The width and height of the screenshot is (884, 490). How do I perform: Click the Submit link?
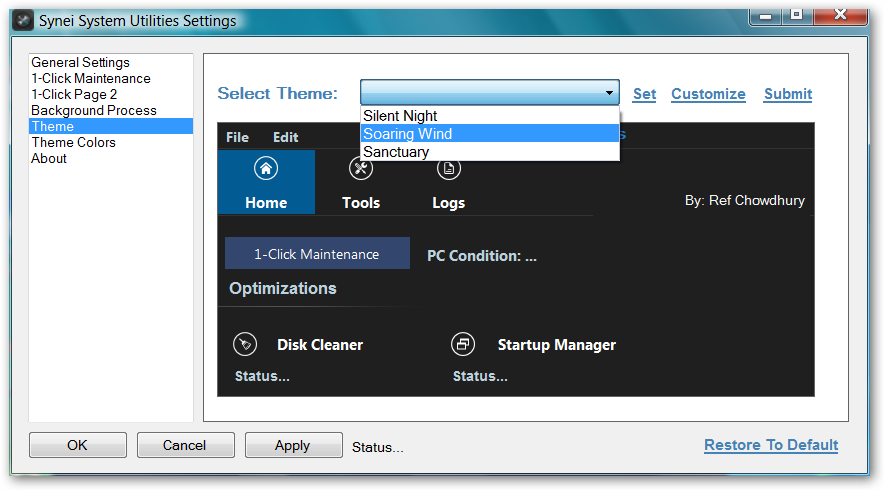coord(788,94)
